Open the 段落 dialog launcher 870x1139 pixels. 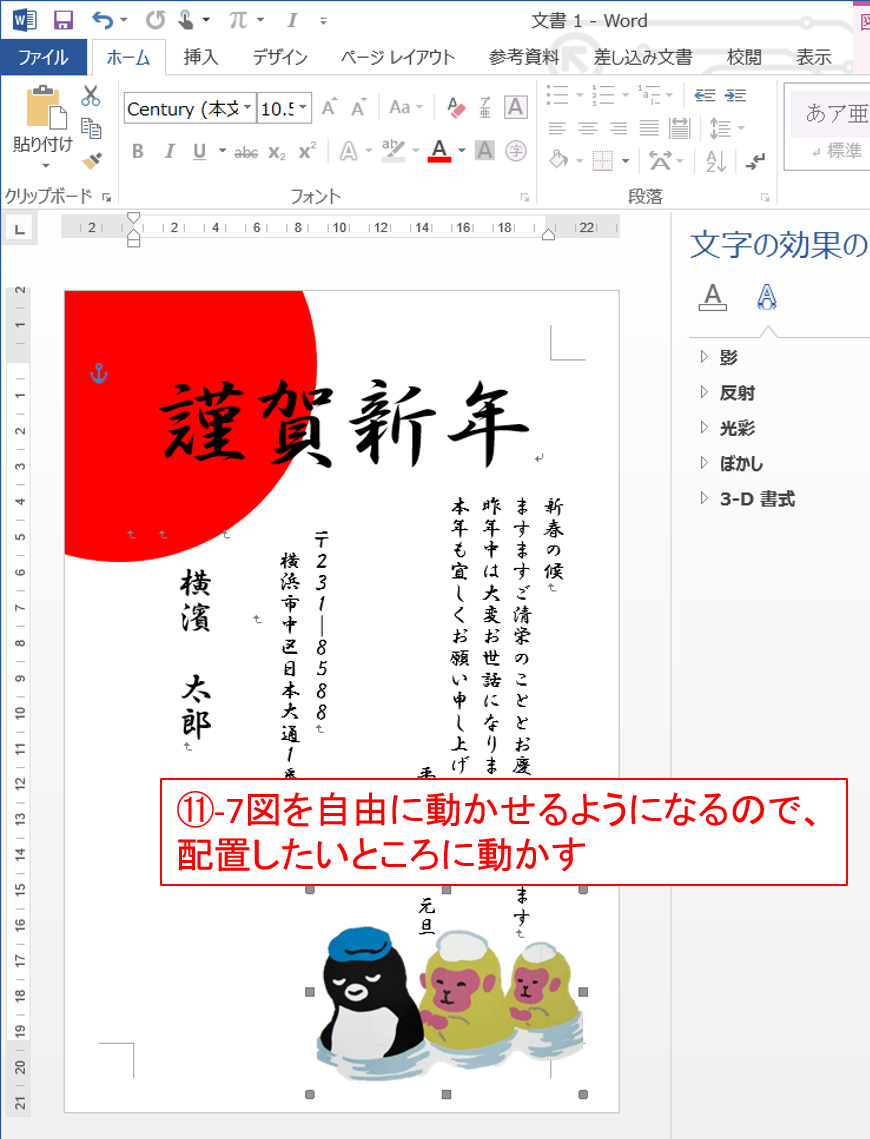(x=765, y=197)
